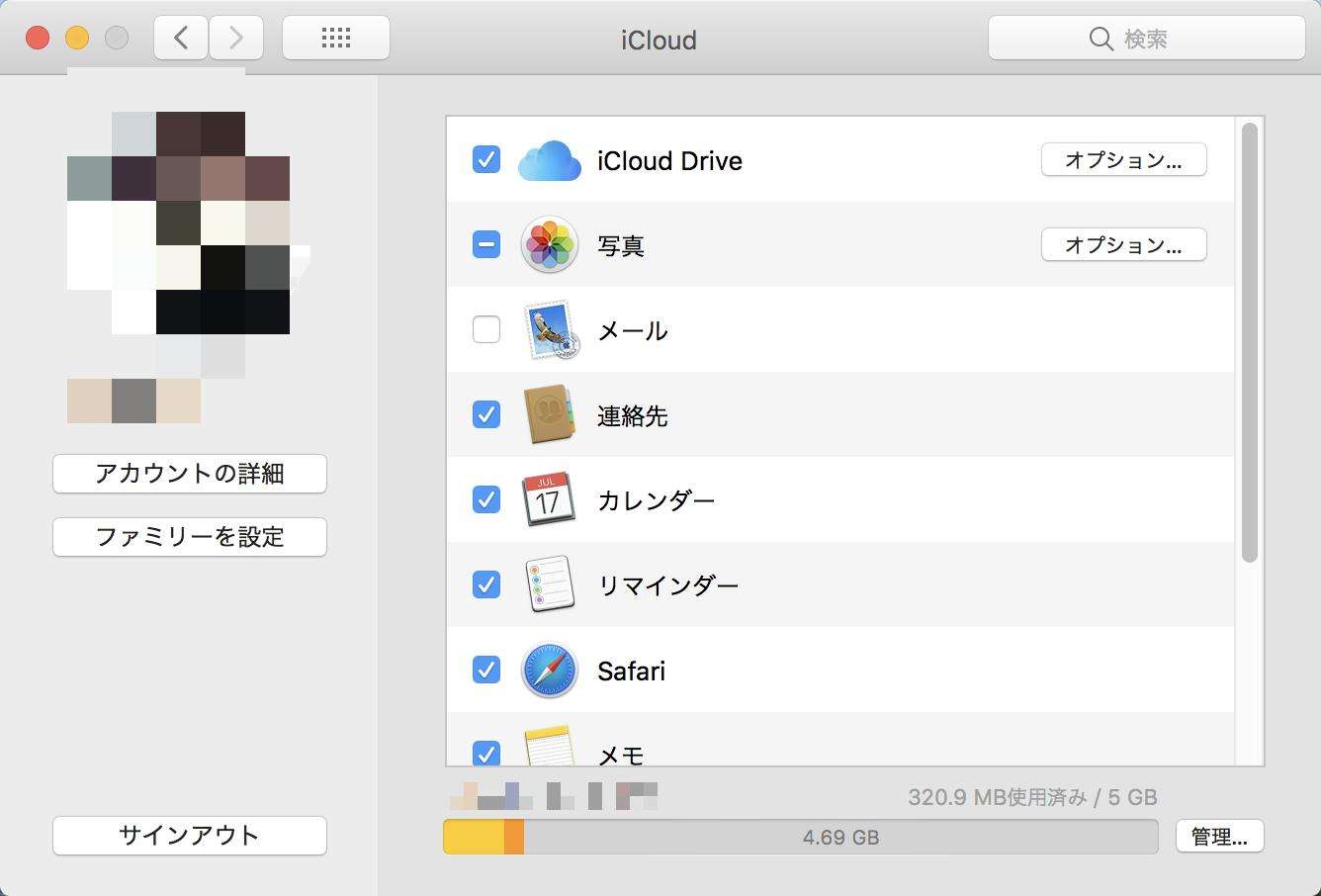Click the リマインダー checklist icon
The image size is (1321, 896).
(550, 584)
